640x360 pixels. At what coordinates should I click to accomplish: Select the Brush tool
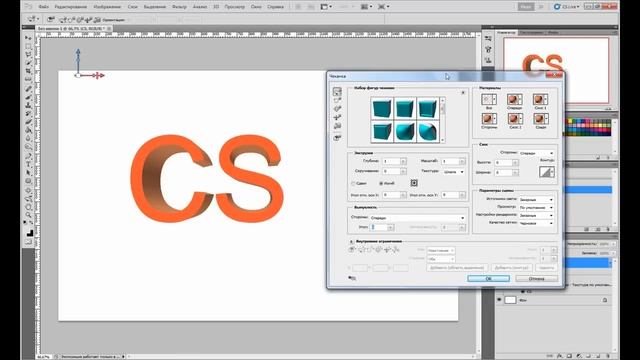29,97
